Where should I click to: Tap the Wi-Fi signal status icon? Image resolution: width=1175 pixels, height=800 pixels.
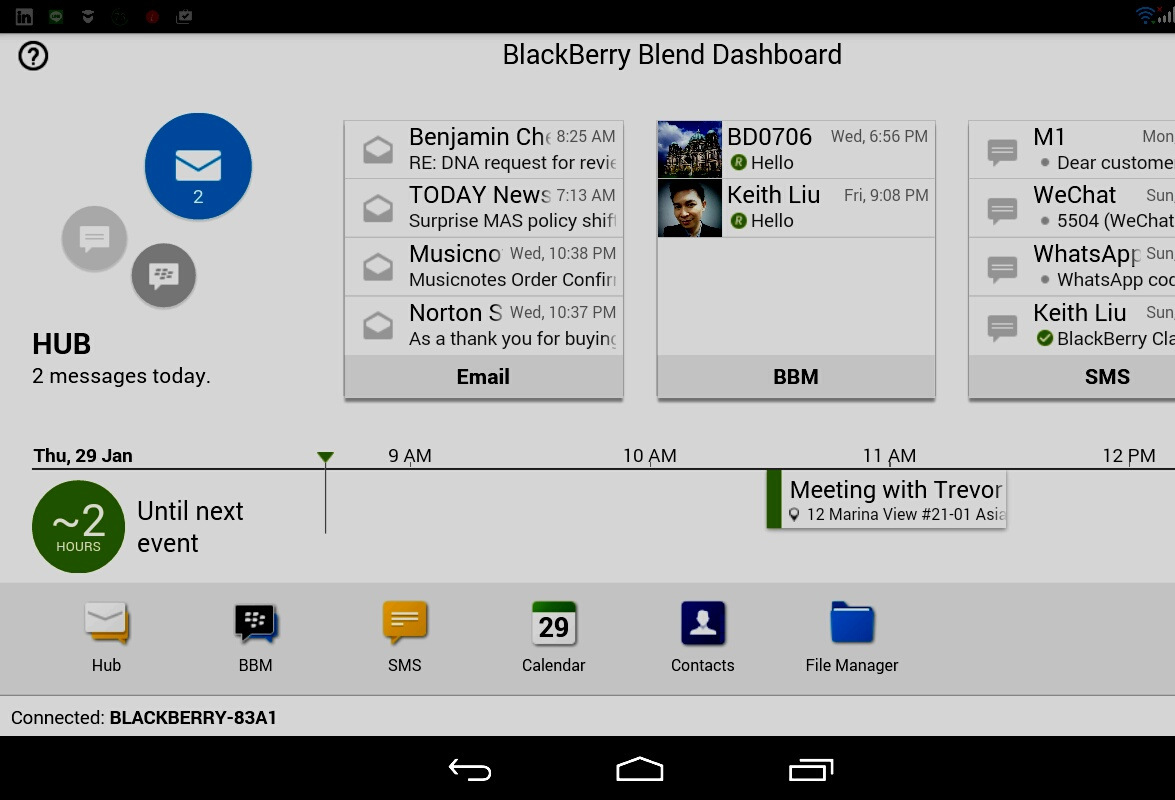pyautogui.click(x=1146, y=15)
